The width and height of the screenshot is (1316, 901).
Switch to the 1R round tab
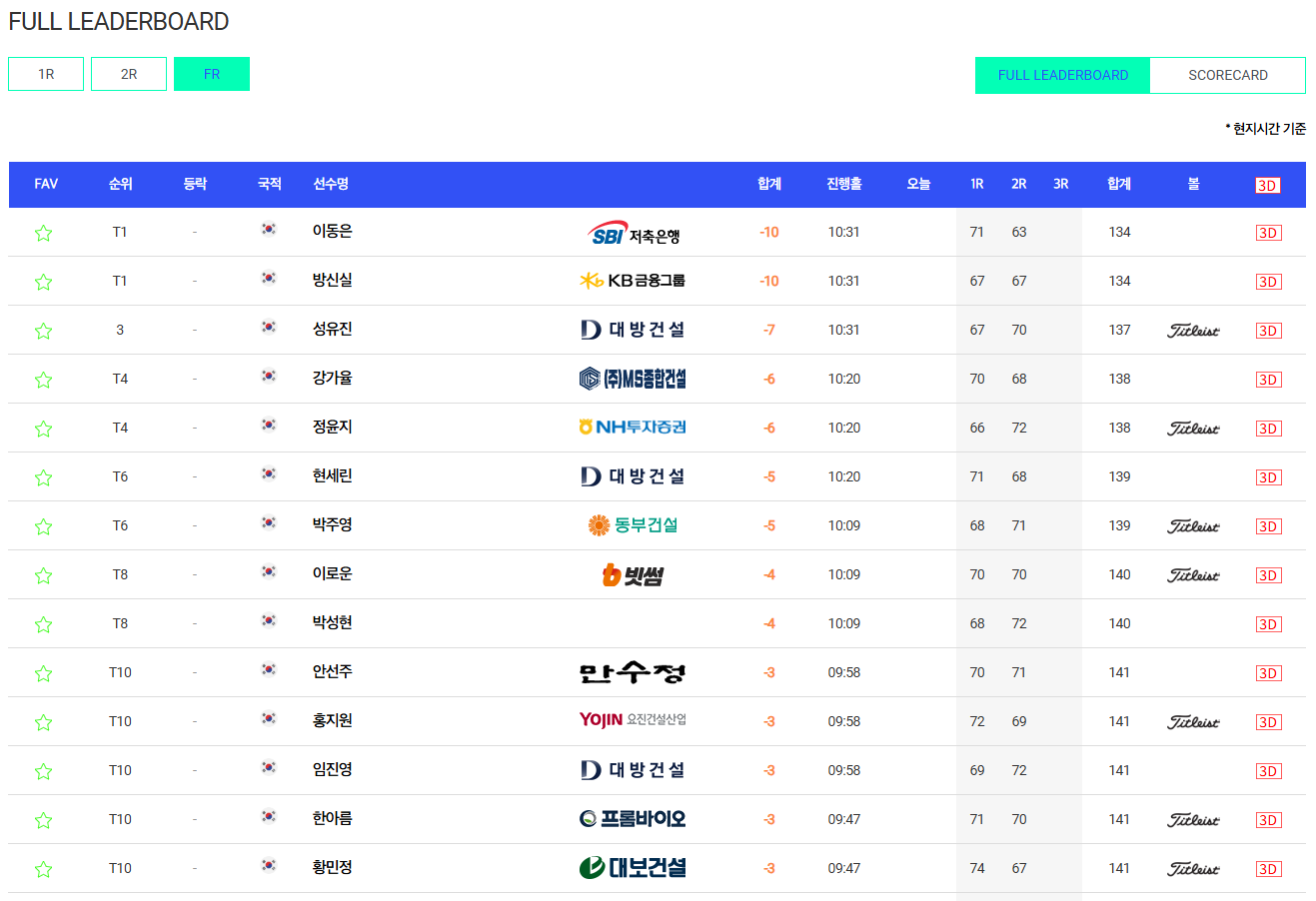[x=46, y=74]
